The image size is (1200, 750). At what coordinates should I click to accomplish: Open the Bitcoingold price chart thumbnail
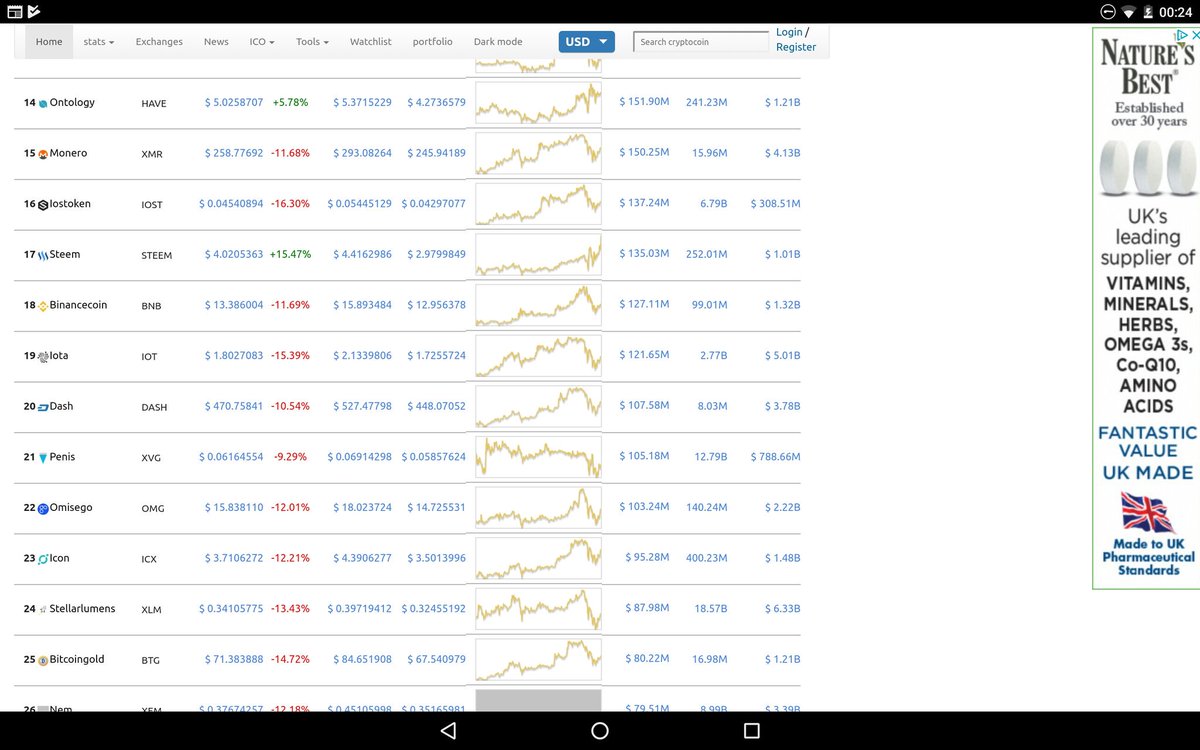point(538,660)
